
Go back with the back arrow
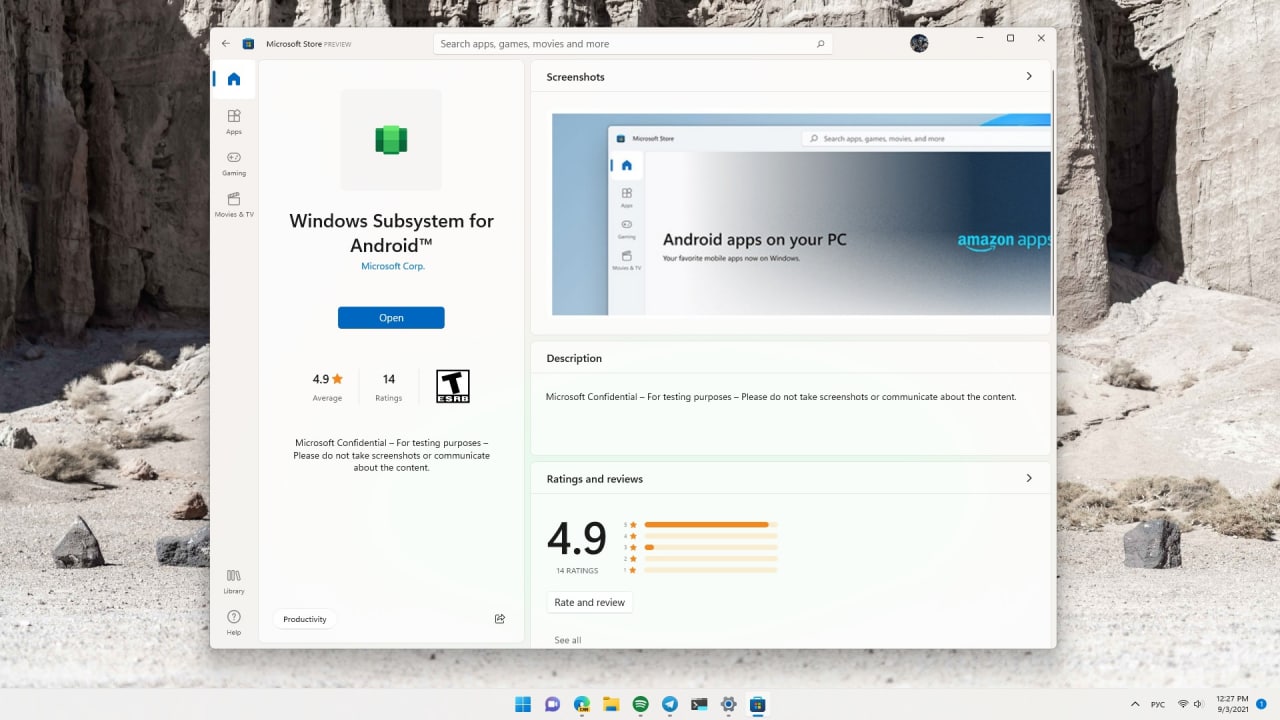tap(226, 44)
